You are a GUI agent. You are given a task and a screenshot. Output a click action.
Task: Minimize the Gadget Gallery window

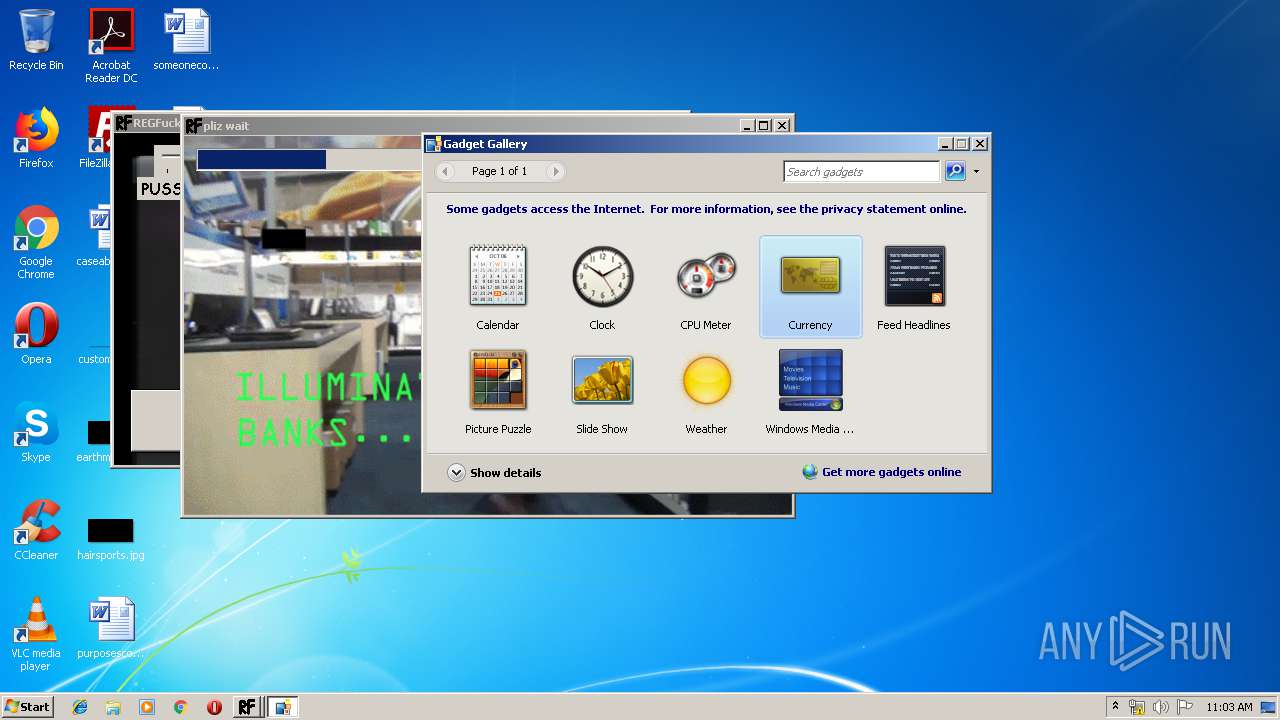pos(945,144)
